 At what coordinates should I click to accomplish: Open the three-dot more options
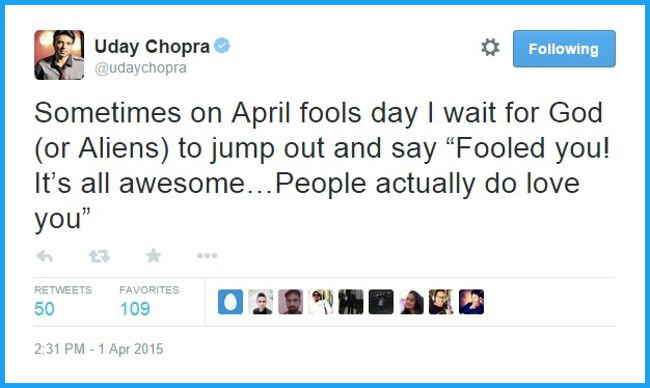pyautogui.click(x=207, y=256)
